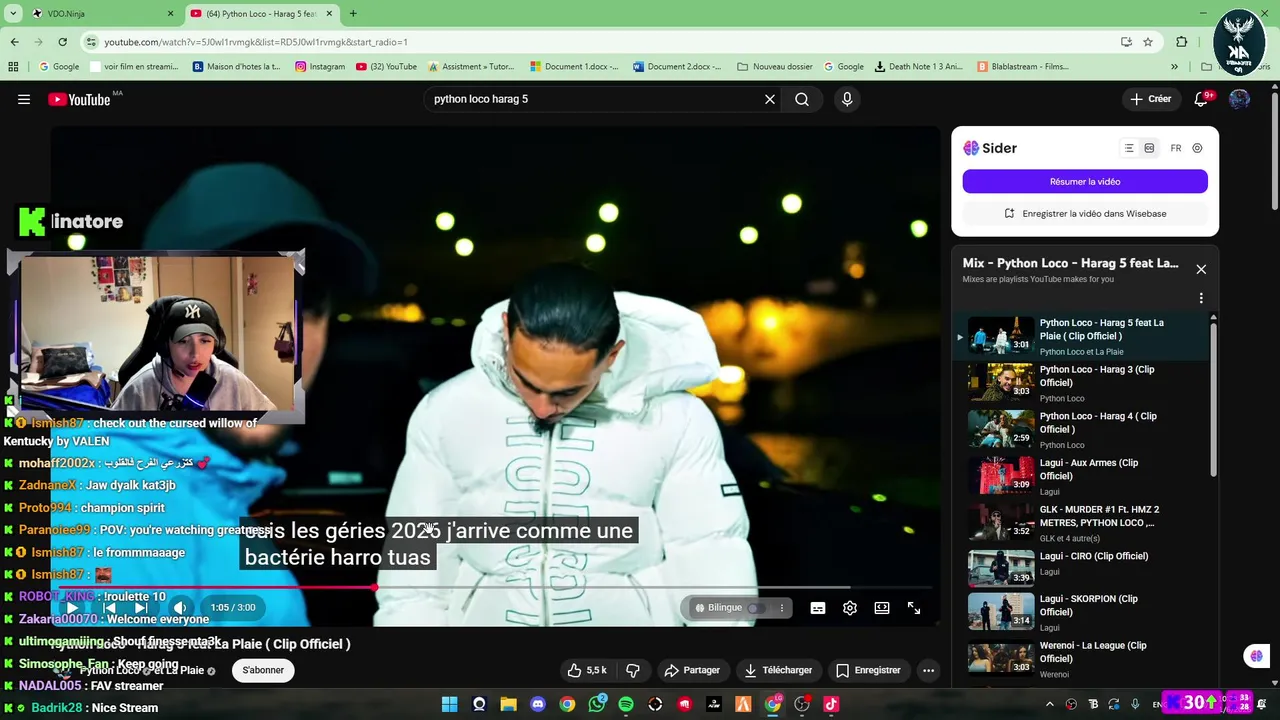Open the YouTube hamburger guide menu
This screenshot has width=1280, height=720.
[x=24, y=99]
